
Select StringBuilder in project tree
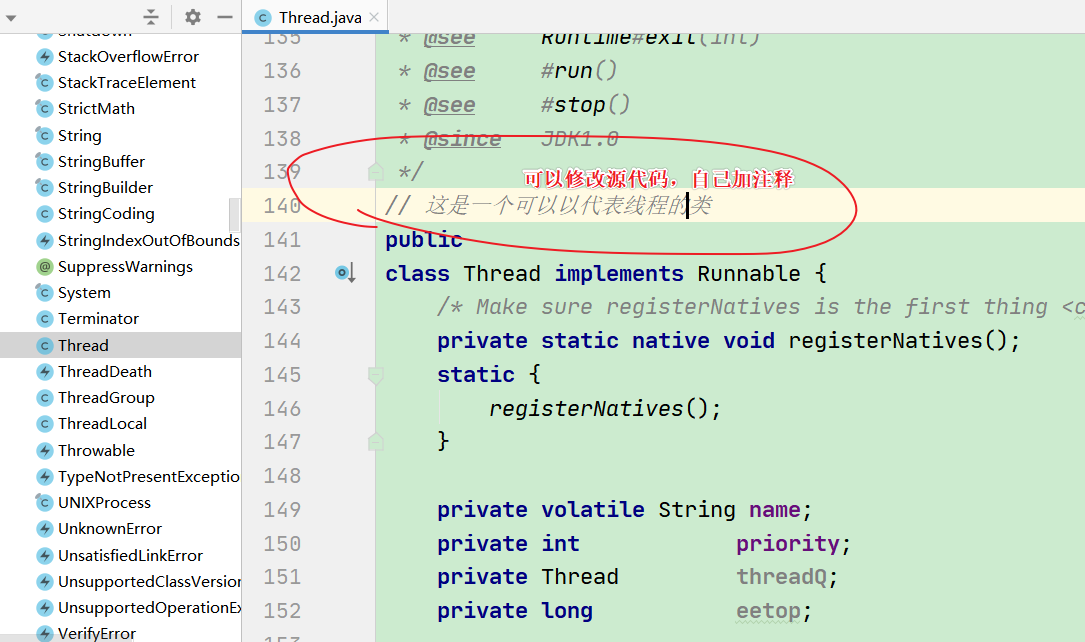[105, 188]
